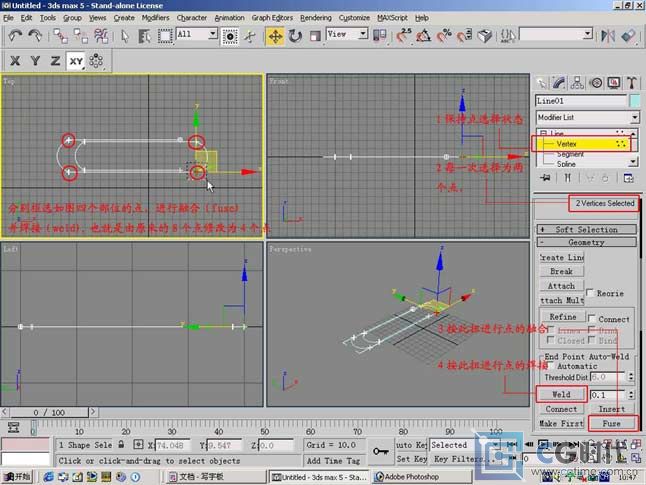
Task: Open the Graph Editors menu
Action: click(x=272, y=18)
